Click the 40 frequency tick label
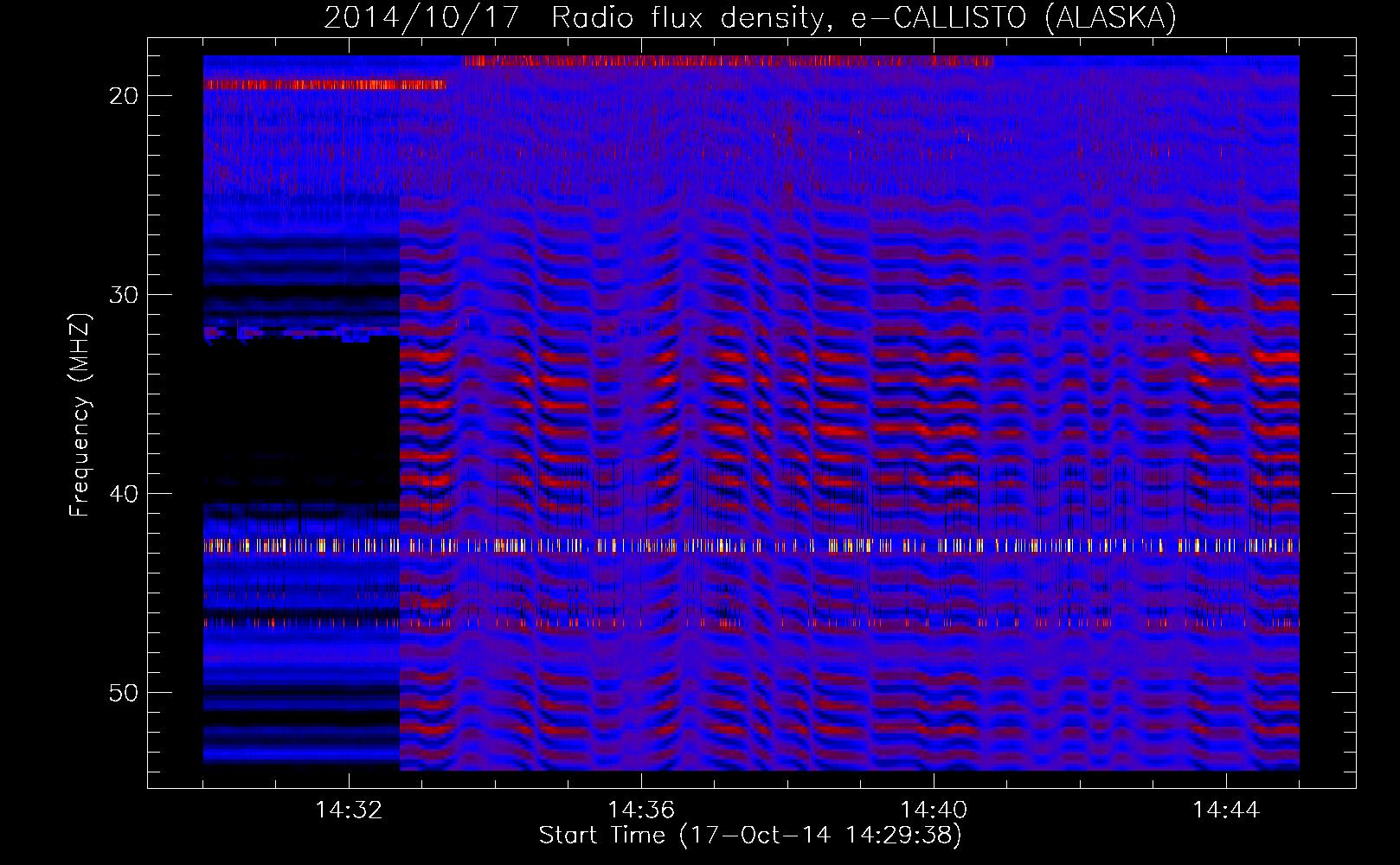Screen dimensions: 1400x865 pos(124,494)
